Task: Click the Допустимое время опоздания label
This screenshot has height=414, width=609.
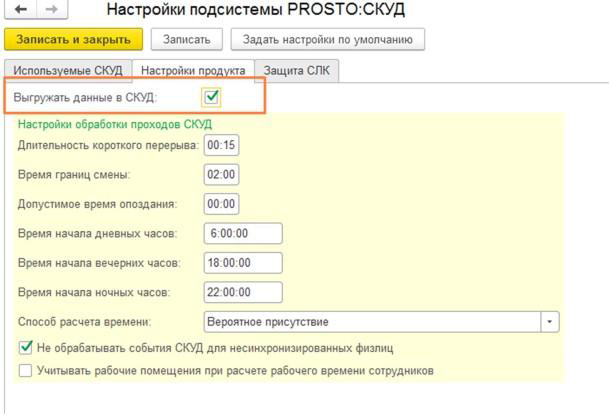Action: click(97, 204)
